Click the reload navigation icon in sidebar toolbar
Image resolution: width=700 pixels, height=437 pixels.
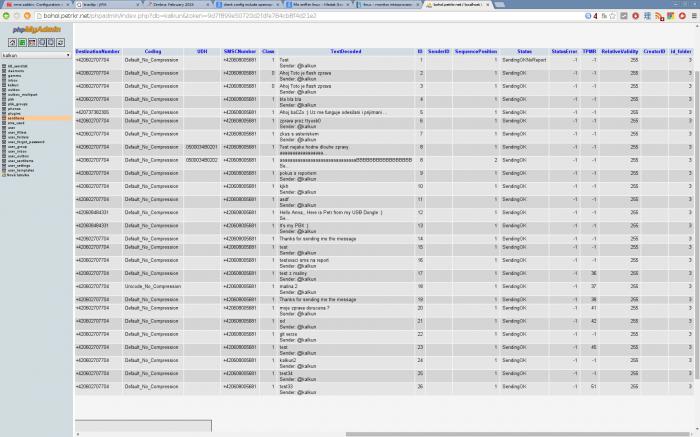(x=60, y=42)
